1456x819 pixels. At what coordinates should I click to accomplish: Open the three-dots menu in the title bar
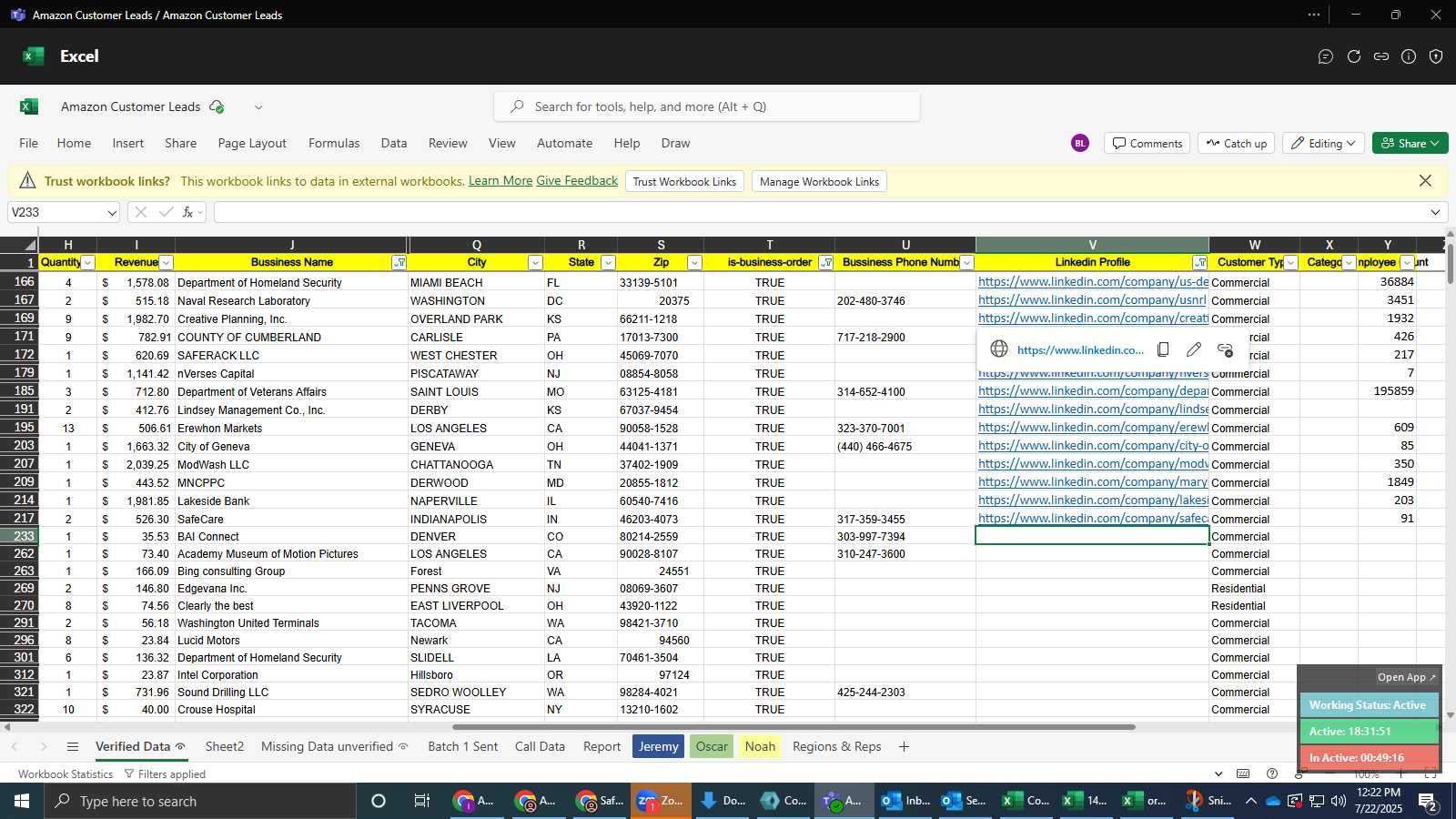click(1313, 15)
